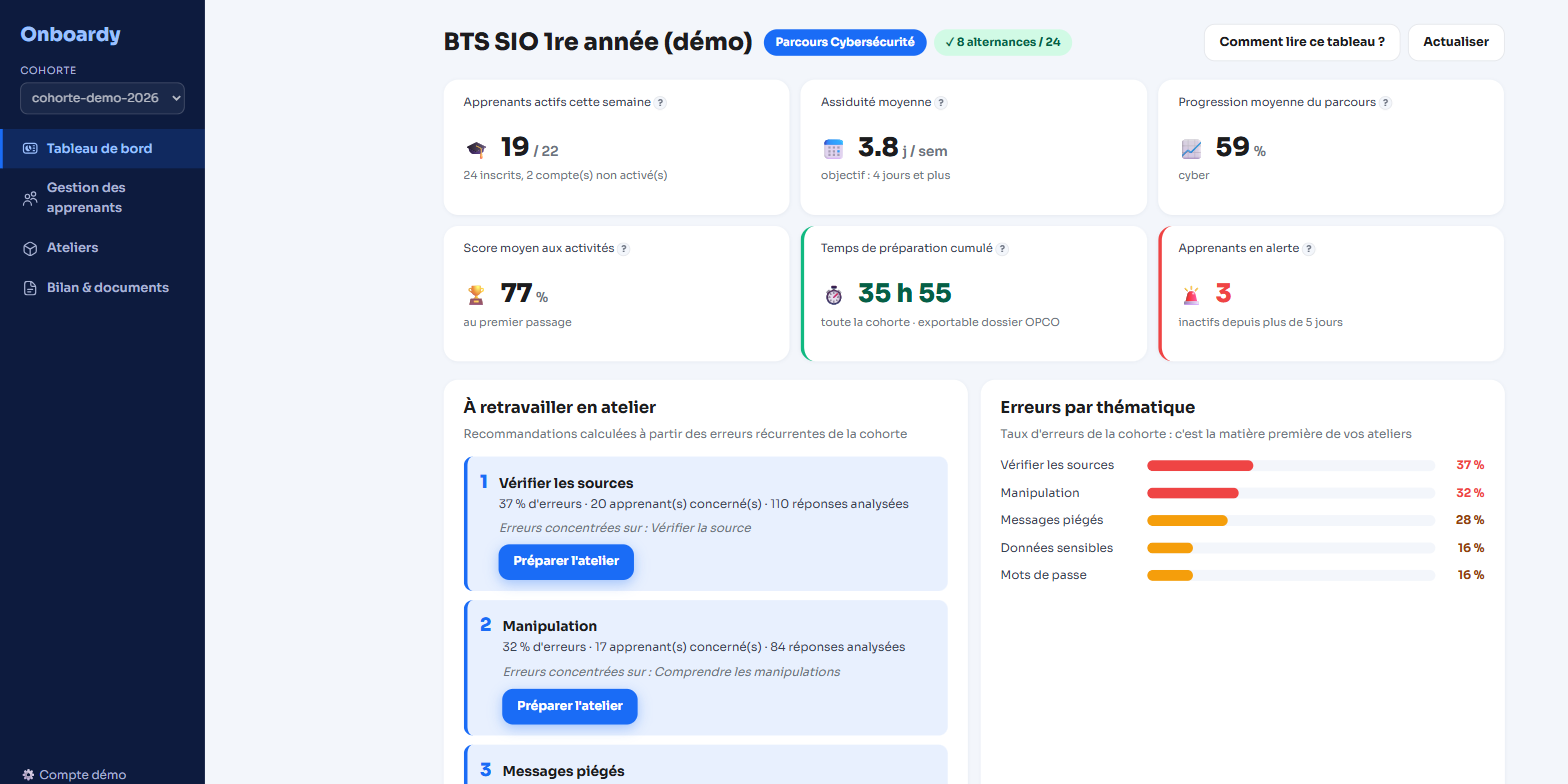Click the red siren icon in alert card
This screenshot has width=1568, height=784.
[1191, 295]
